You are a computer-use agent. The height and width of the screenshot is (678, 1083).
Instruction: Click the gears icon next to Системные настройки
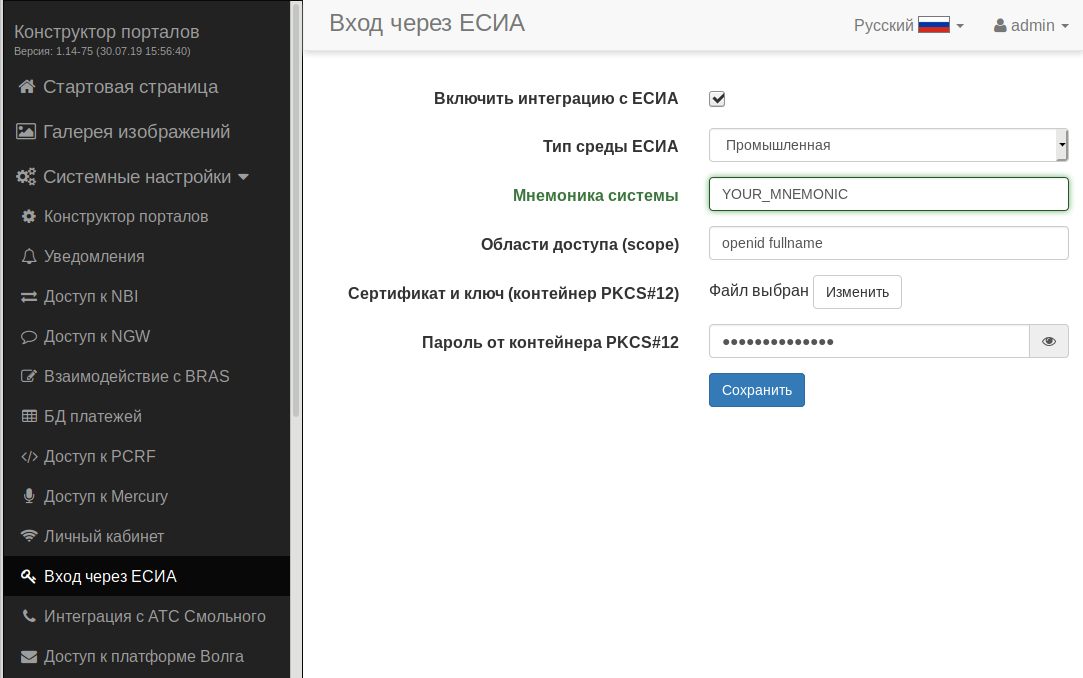(27, 177)
